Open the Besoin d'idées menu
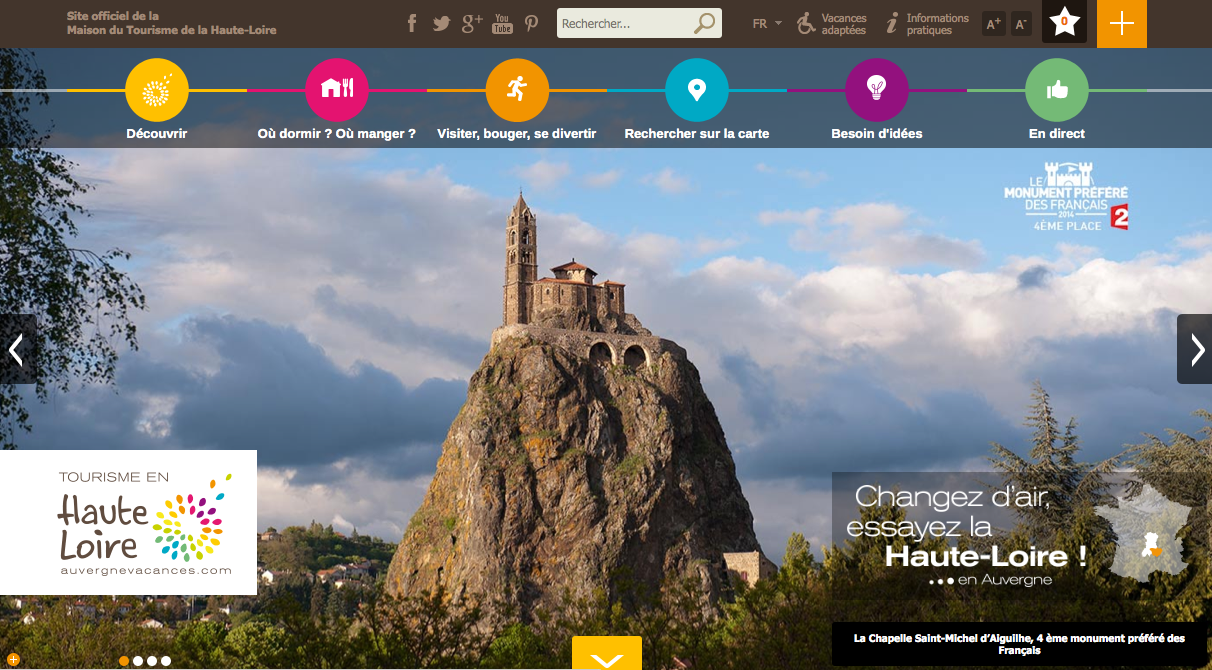 click(x=877, y=101)
